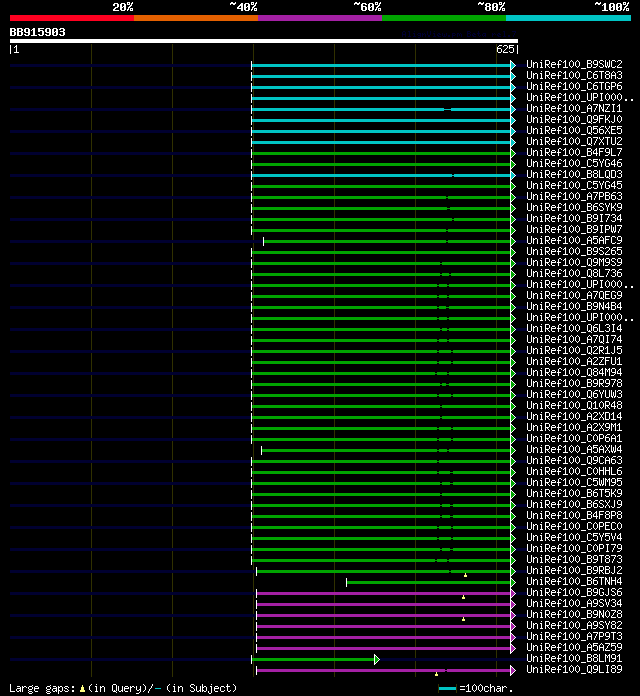
Task: Select the UniRef100_B4F9L7 label
Action: coord(574,152)
